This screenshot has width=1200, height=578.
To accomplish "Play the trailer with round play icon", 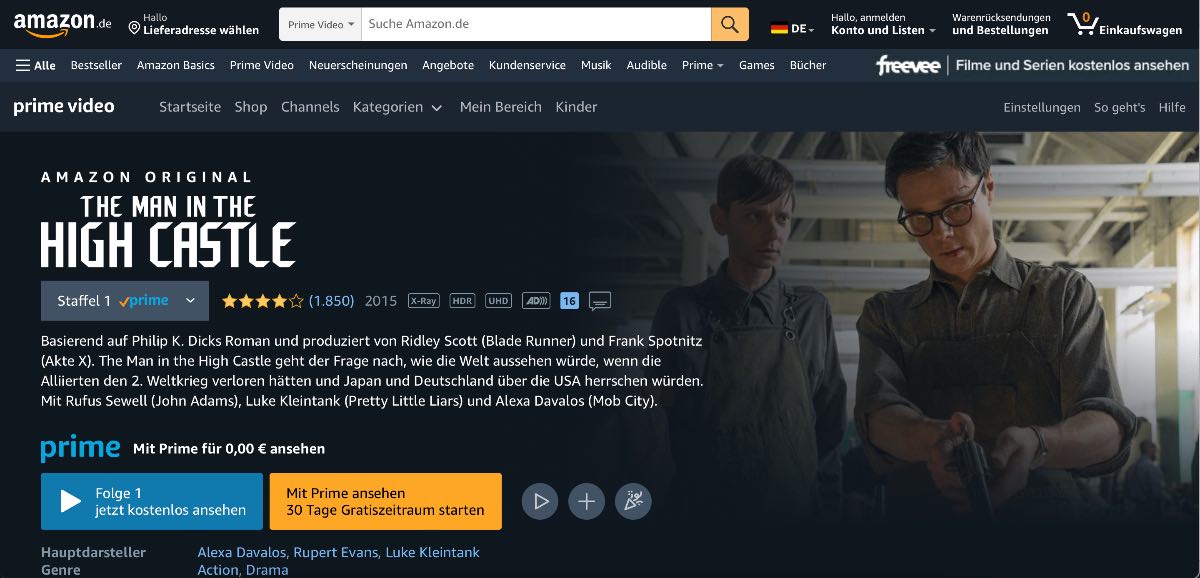I will [x=541, y=502].
